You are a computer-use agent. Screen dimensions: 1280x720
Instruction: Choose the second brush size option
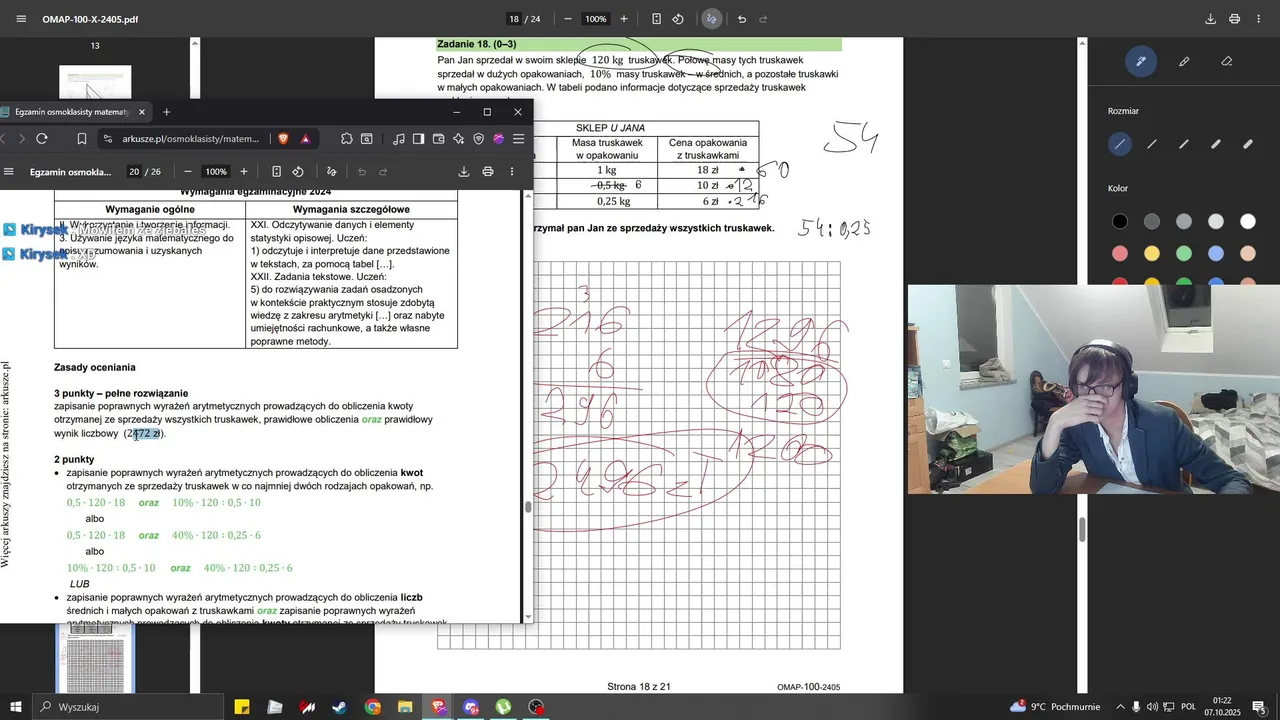pos(1152,144)
